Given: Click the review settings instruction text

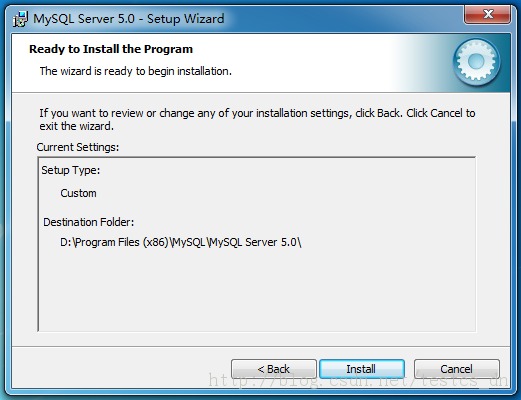Looking at the screenshot, I should [257, 113].
